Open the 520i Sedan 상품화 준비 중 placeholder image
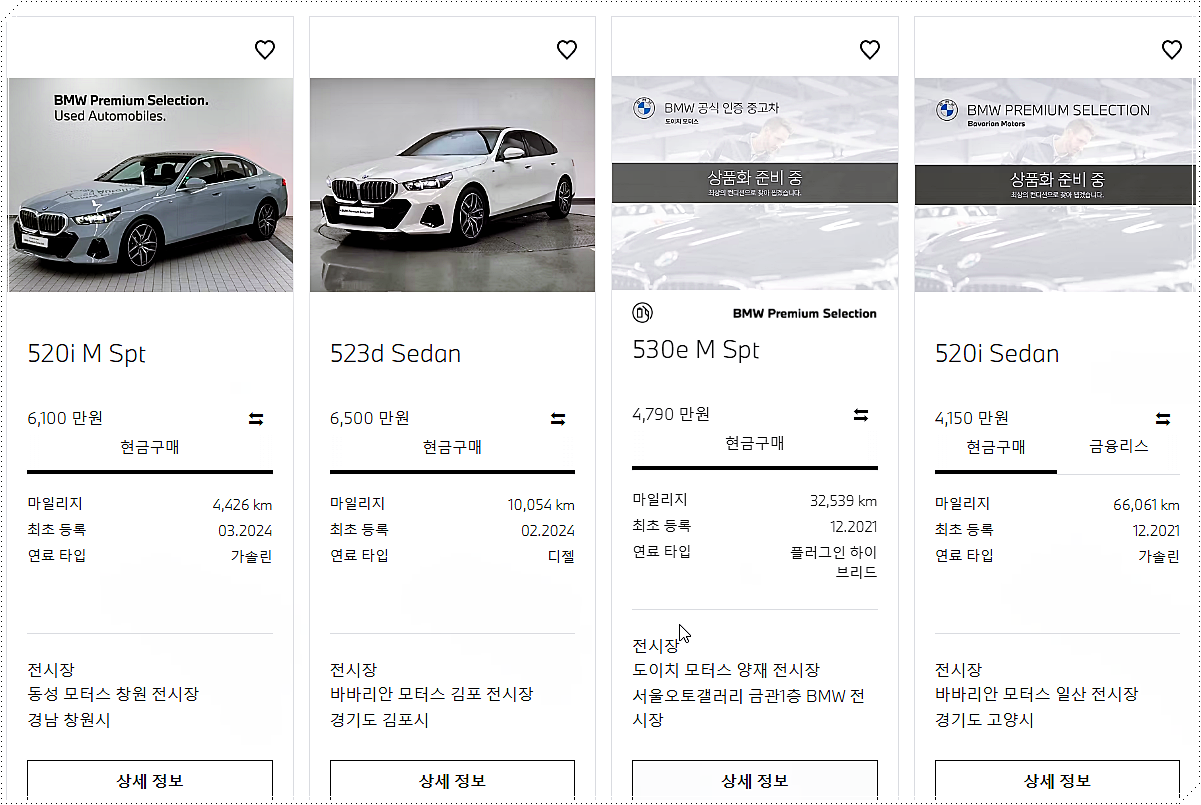The width and height of the screenshot is (1201, 805). [x=1056, y=185]
